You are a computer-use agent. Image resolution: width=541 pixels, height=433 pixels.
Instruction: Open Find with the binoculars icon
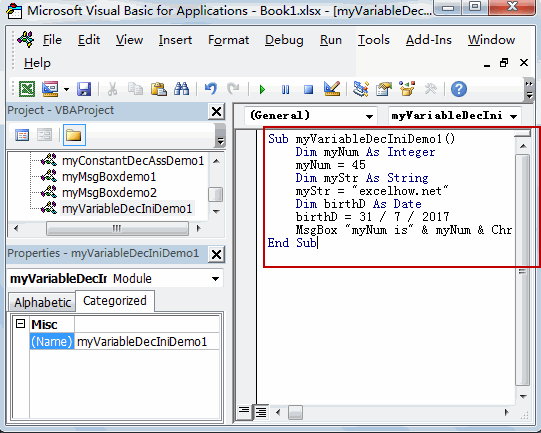181,89
